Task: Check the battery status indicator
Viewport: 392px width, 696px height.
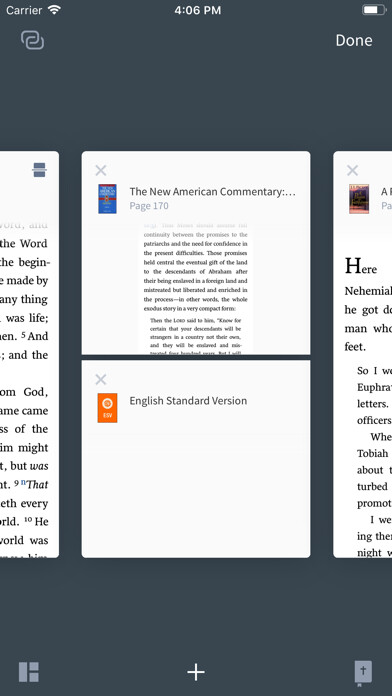Action: pos(374,10)
